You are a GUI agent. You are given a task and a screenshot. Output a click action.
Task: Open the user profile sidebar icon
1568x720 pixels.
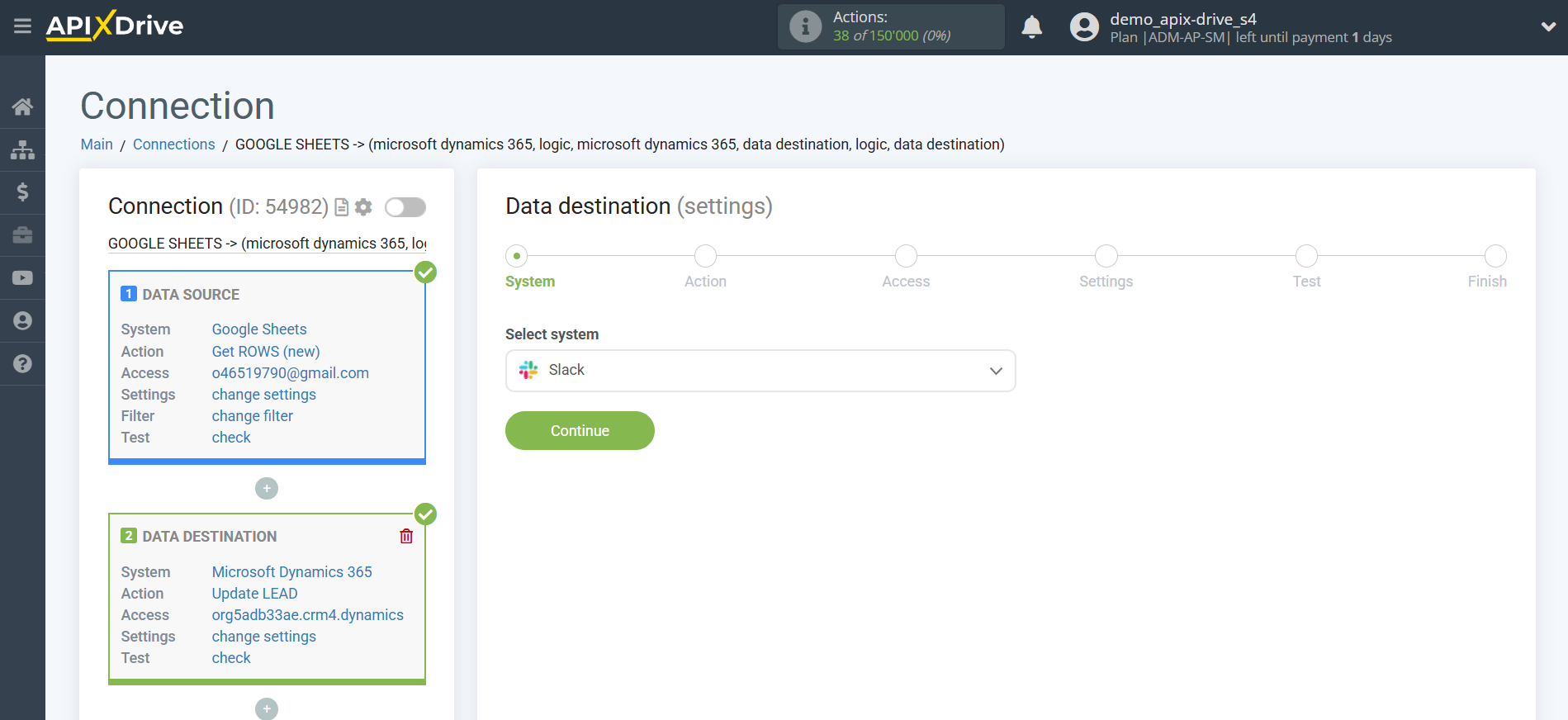pyautogui.click(x=22, y=321)
